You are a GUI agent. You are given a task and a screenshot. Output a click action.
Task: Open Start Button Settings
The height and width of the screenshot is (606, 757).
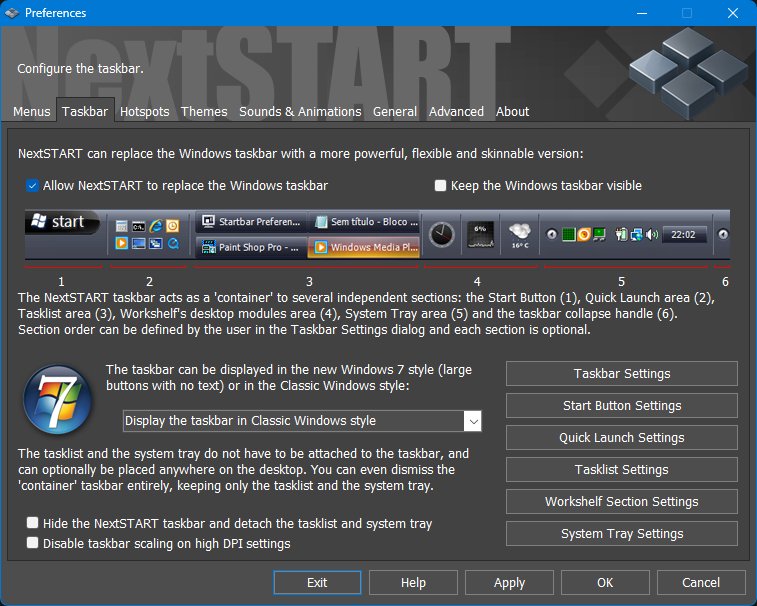[622, 405]
